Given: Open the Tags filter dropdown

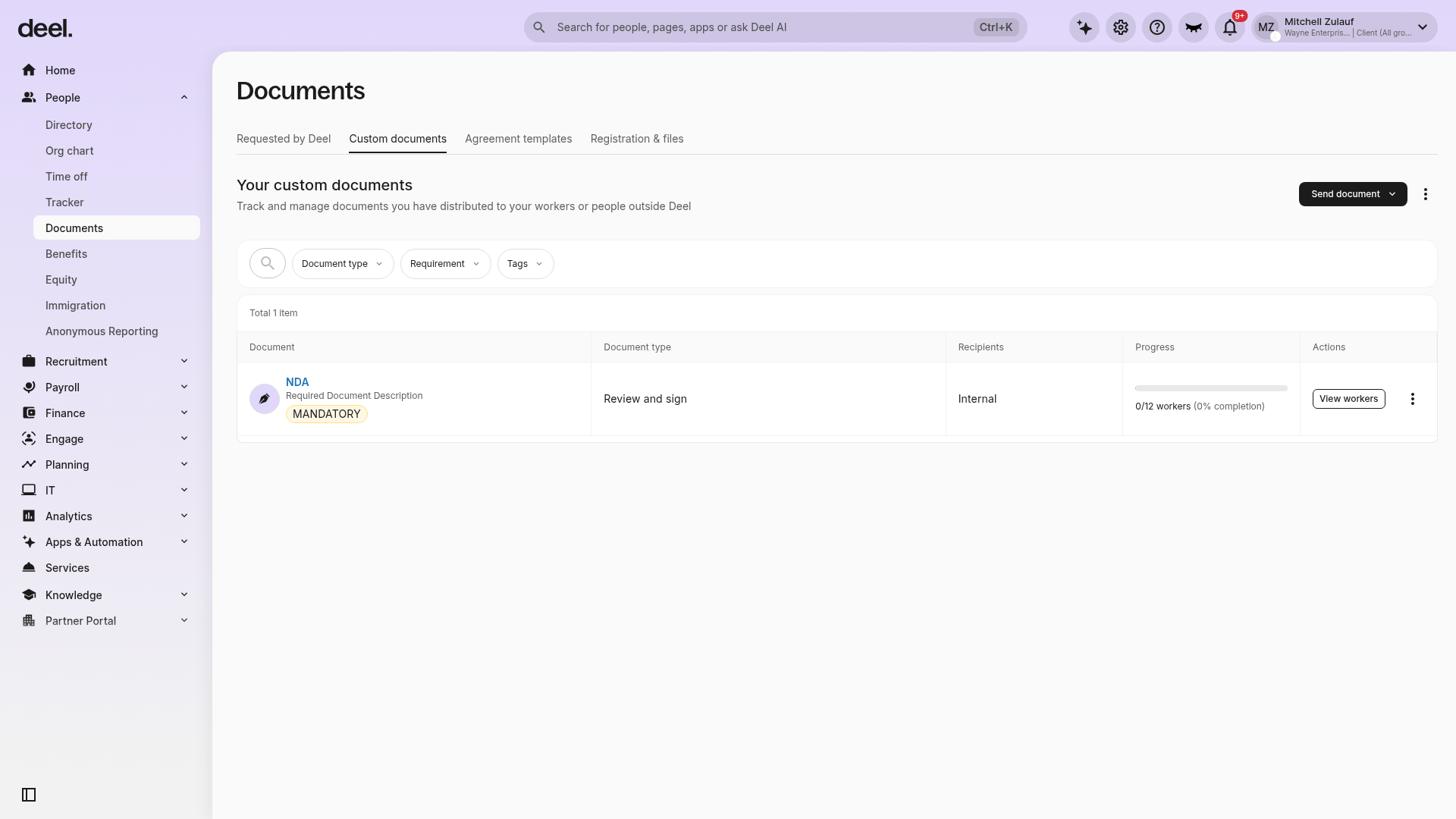Looking at the screenshot, I should pos(526,264).
